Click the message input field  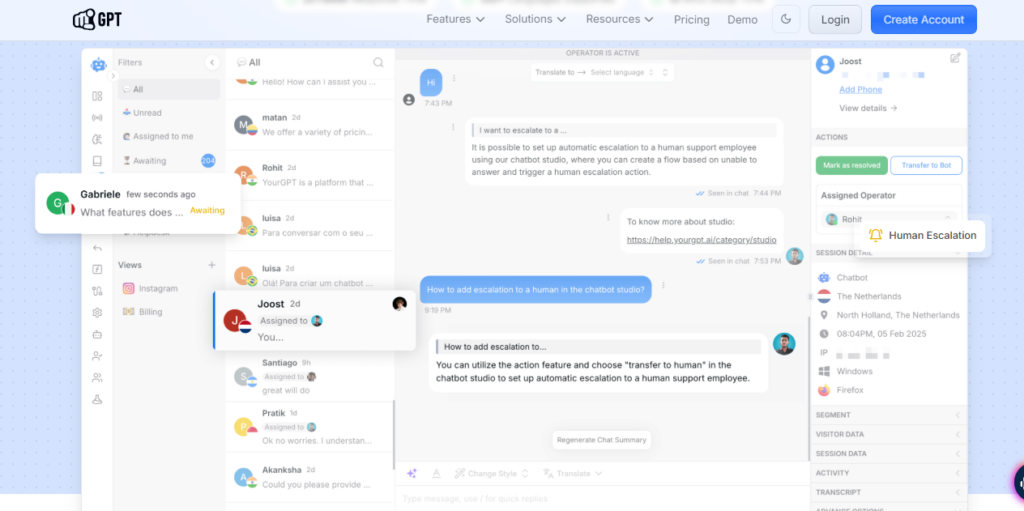coord(602,499)
